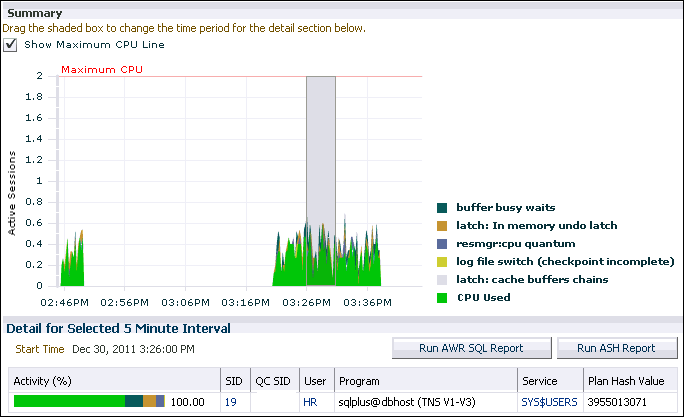684x417 pixels.
Task: Click the Activity (%) column header
Action: point(40,381)
